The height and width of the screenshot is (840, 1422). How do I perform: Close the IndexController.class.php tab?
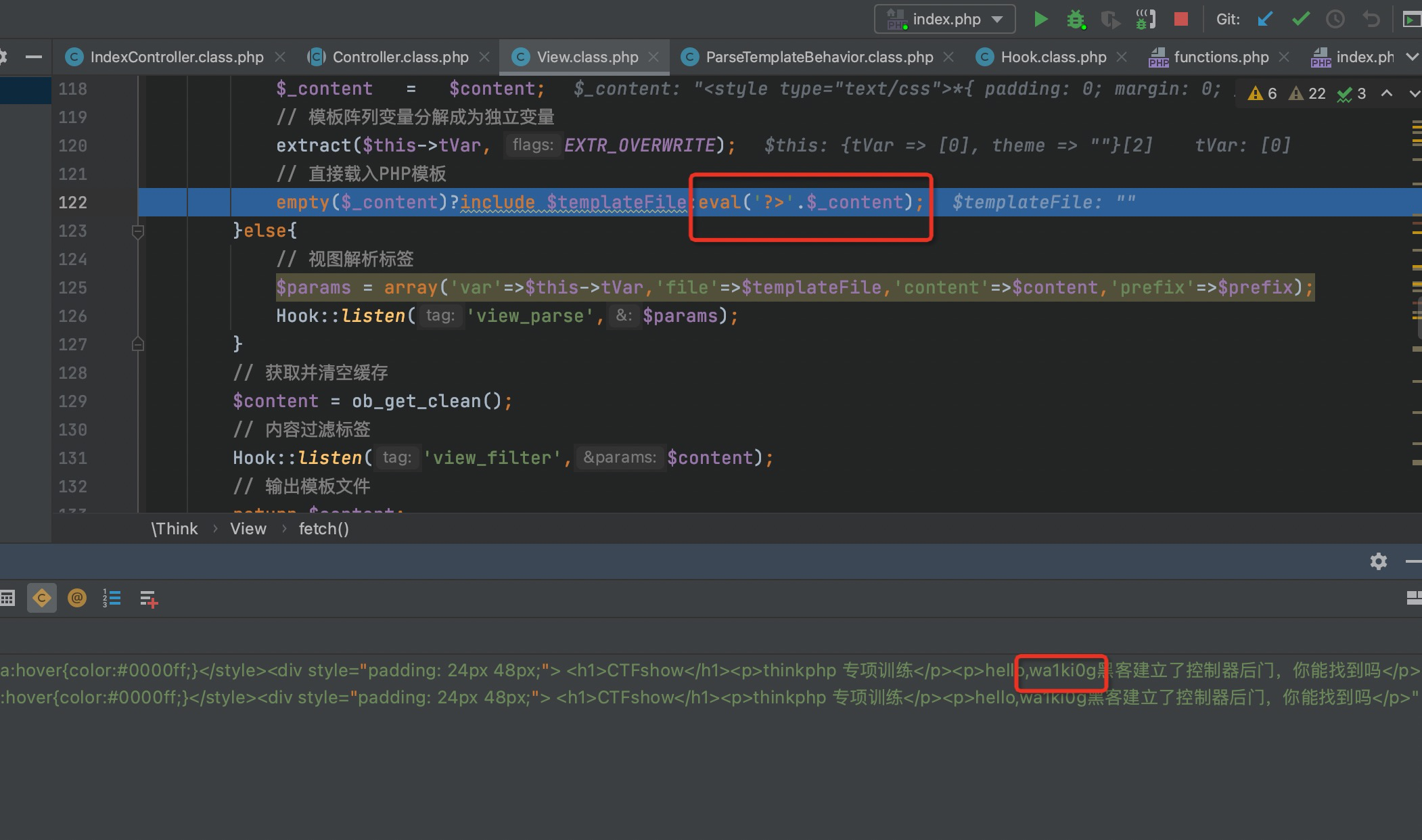(x=280, y=57)
